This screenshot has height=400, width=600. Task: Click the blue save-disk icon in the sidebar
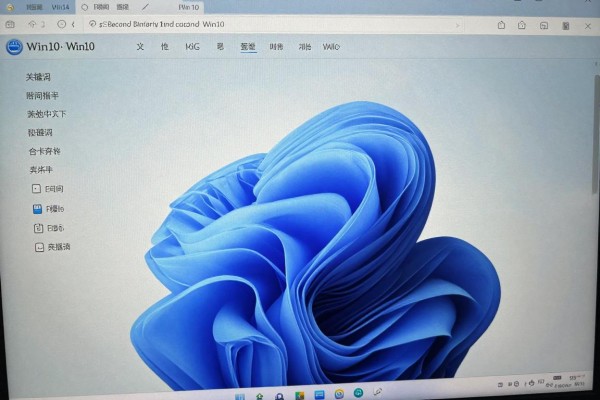37,209
